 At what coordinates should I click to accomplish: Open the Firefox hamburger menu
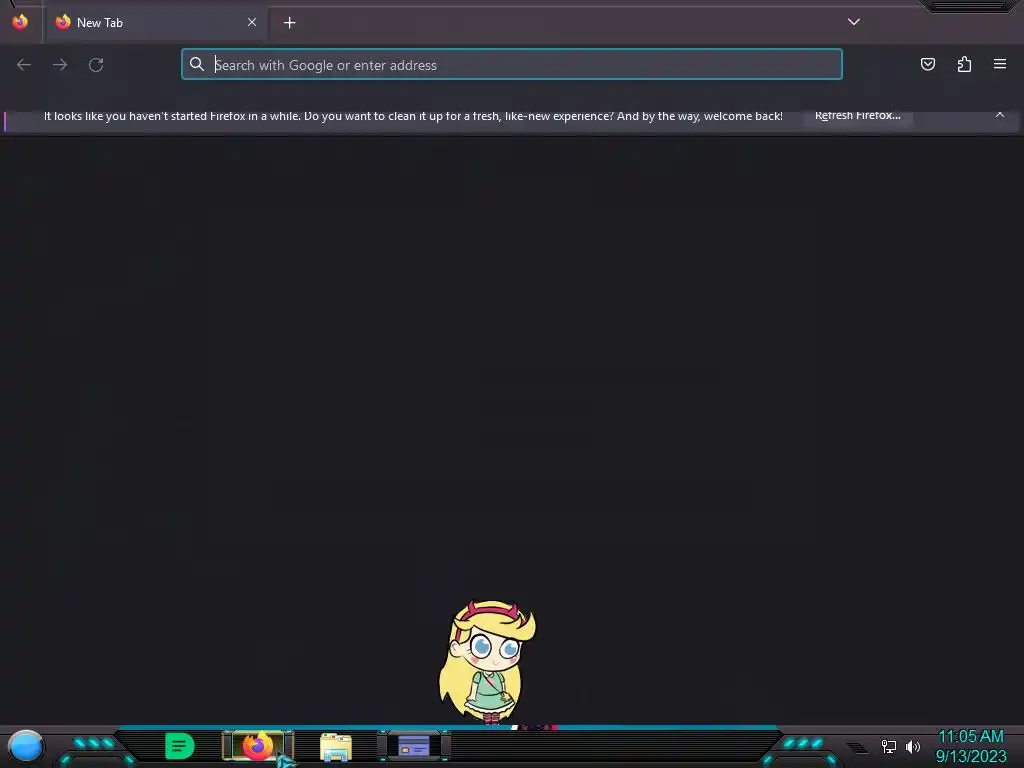pos(1000,64)
